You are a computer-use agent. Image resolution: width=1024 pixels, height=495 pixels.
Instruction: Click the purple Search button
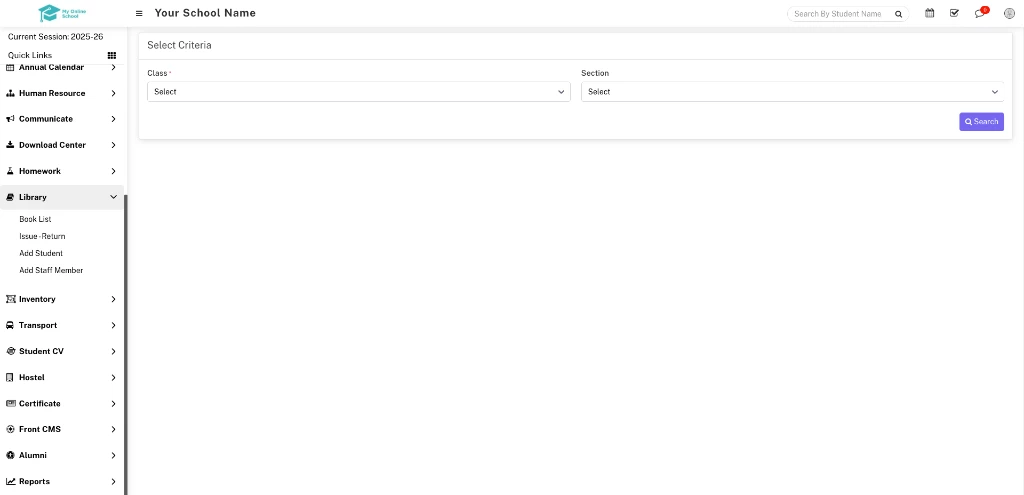tap(982, 121)
